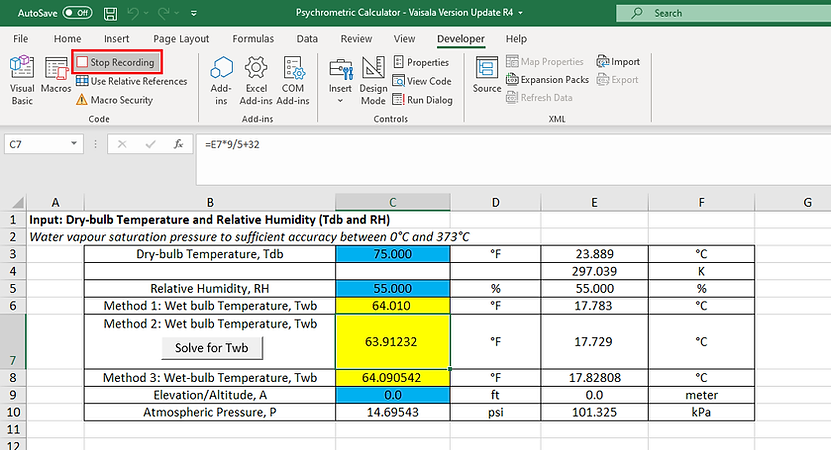The image size is (831, 450).
Task: Toggle Design Mode
Action: click(x=373, y=80)
